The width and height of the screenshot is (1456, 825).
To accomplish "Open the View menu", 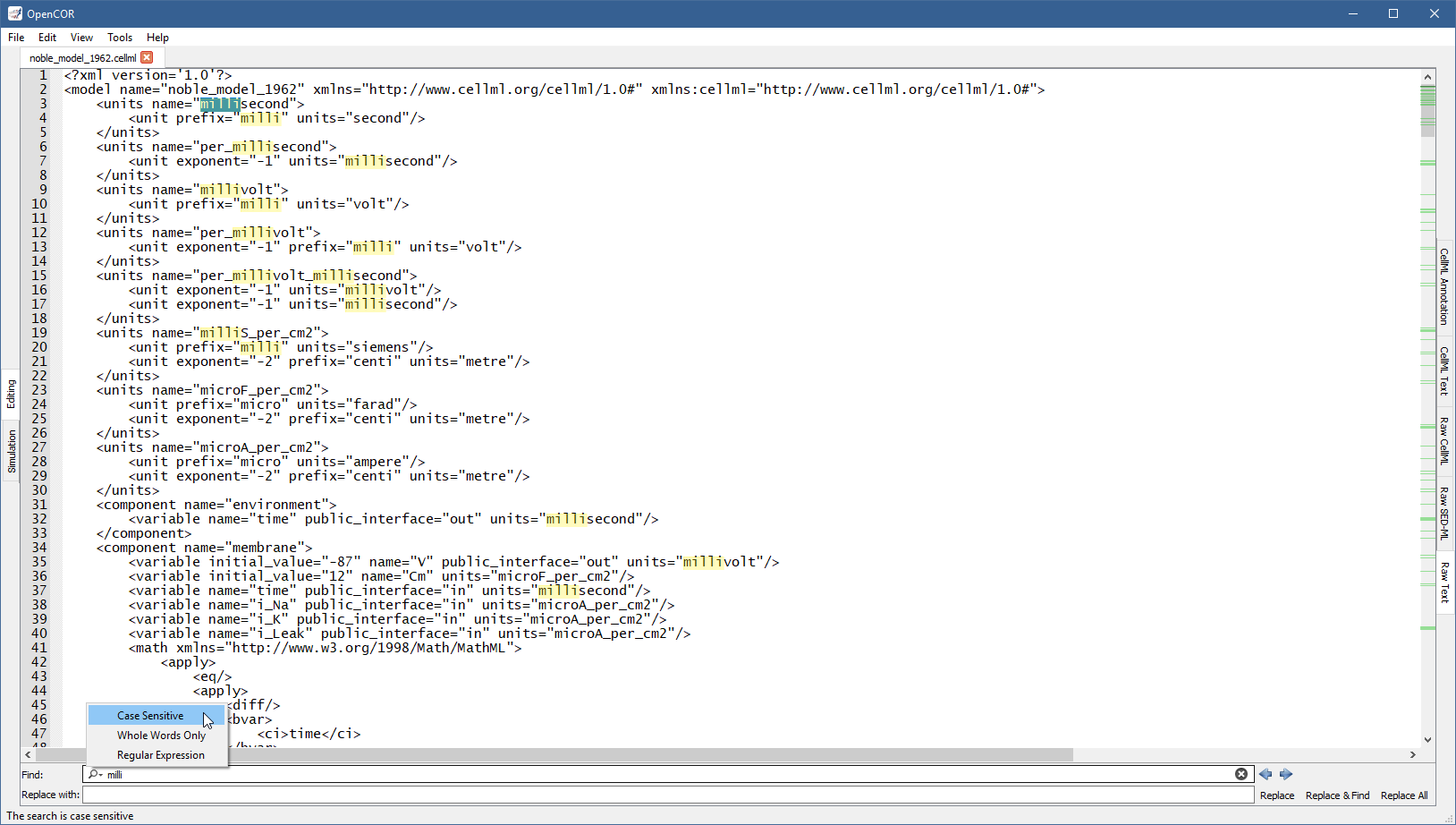I will click(81, 38).
